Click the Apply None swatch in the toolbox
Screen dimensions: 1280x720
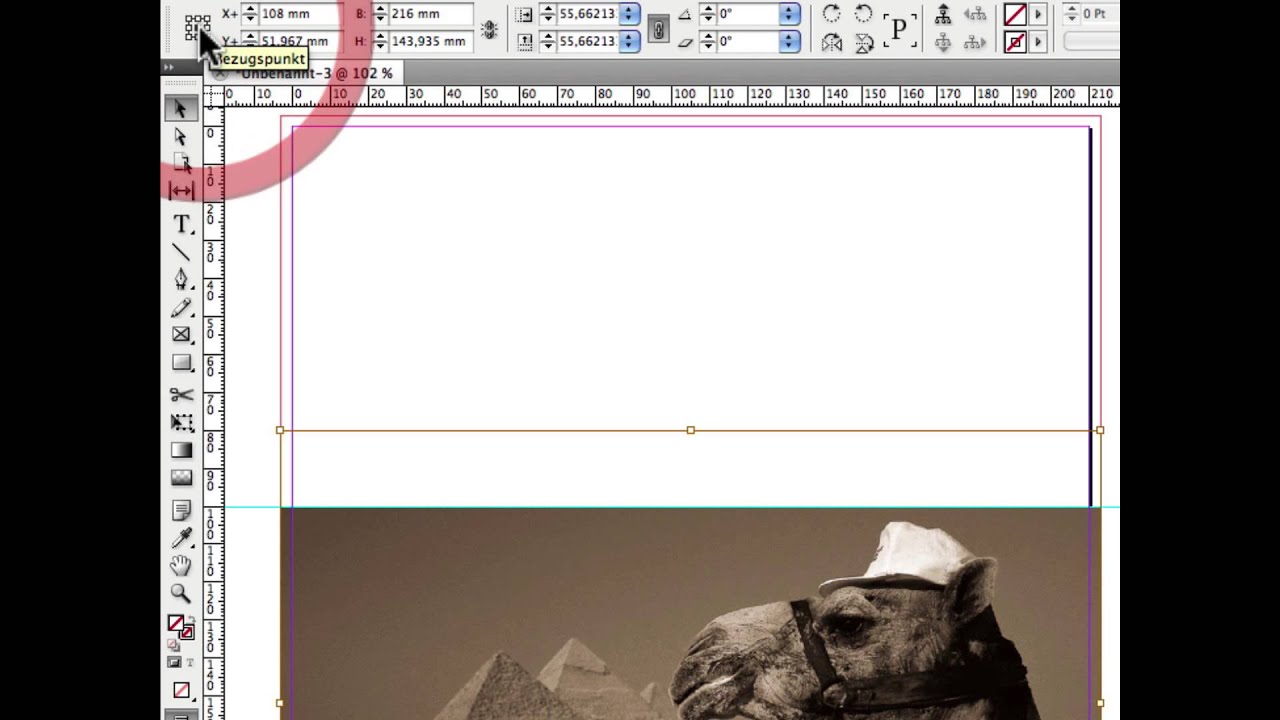point(181,690)
